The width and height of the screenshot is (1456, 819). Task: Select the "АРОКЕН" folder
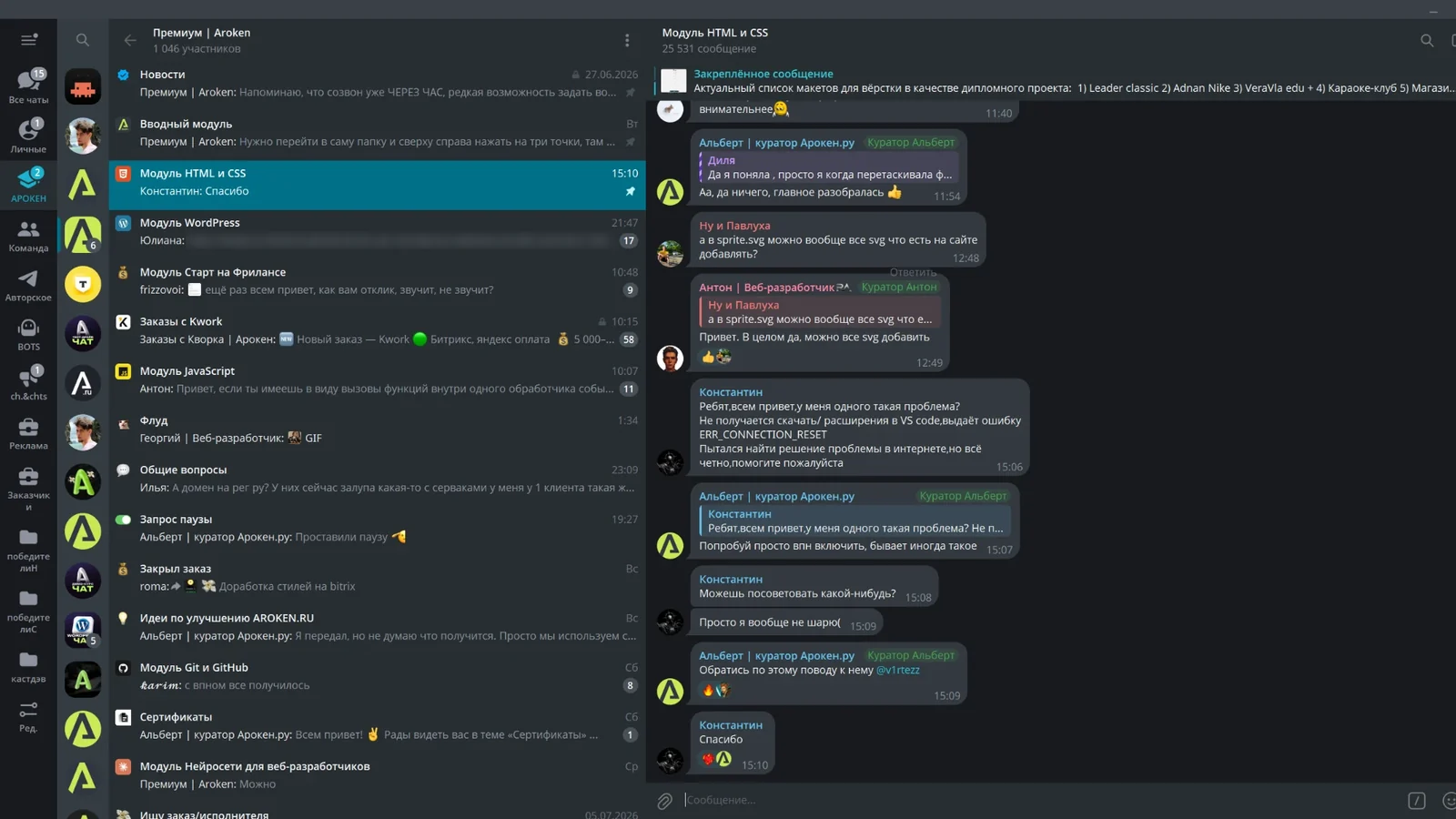[29, 185]
